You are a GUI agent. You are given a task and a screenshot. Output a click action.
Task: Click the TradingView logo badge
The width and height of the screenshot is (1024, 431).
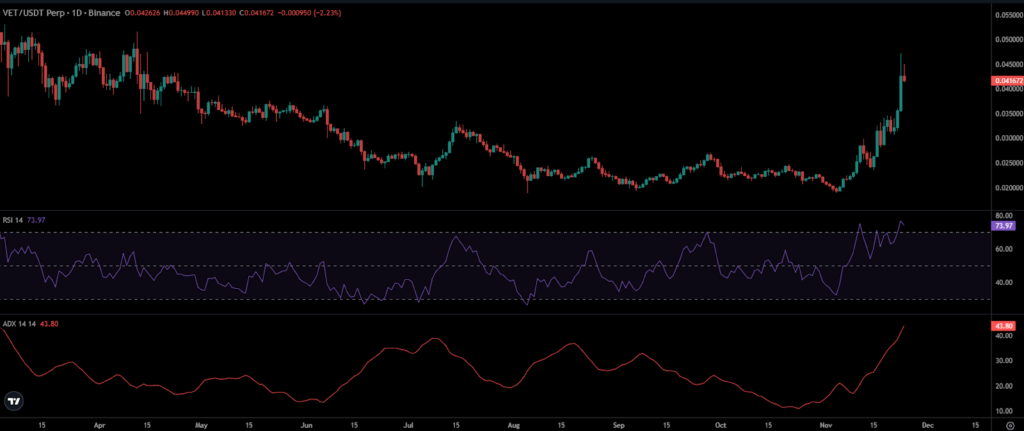(x=13, y=400)
